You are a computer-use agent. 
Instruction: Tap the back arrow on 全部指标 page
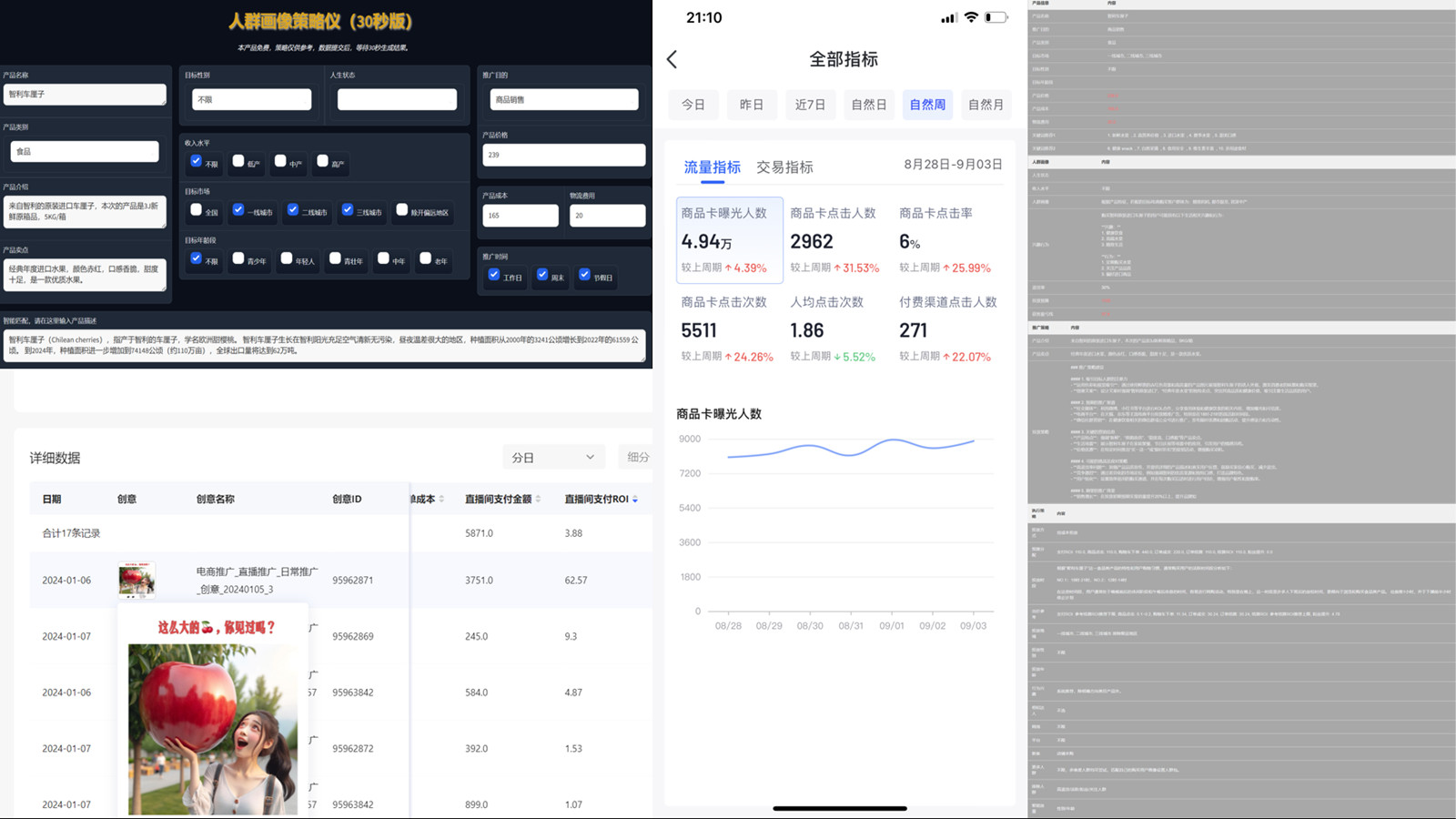coord(672,58)
